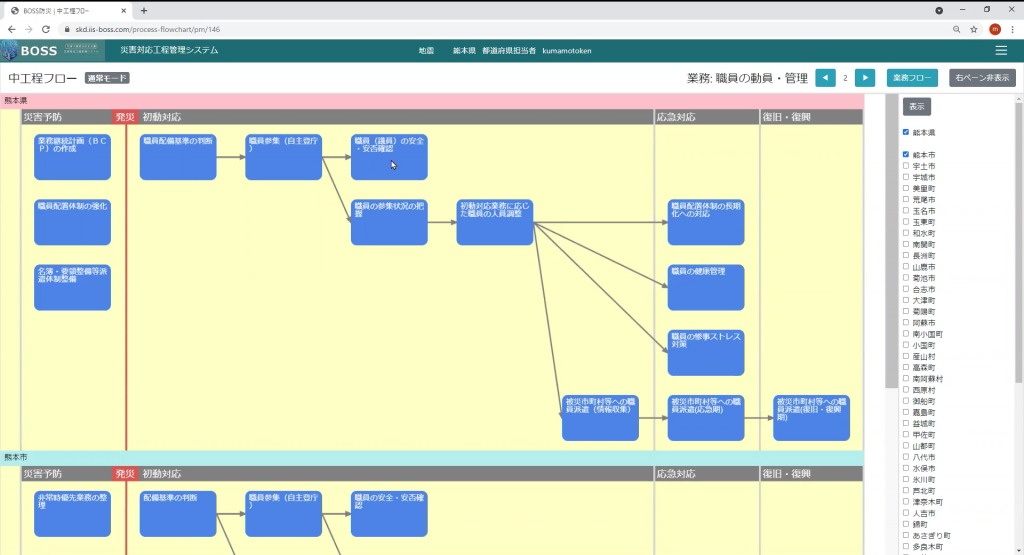Go to next task with right arrow

(865, 78)
